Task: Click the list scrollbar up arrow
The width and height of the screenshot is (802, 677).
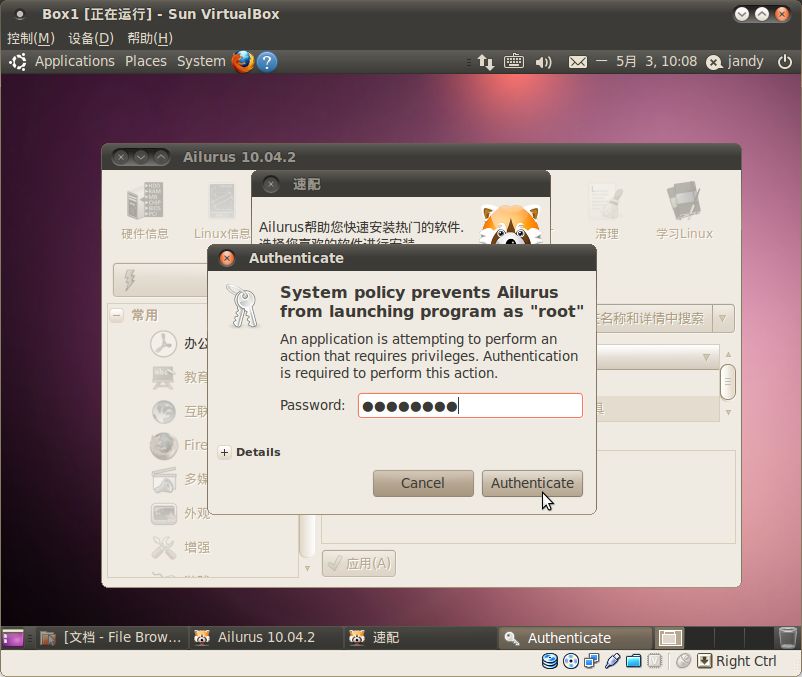Action: point(728,354)
